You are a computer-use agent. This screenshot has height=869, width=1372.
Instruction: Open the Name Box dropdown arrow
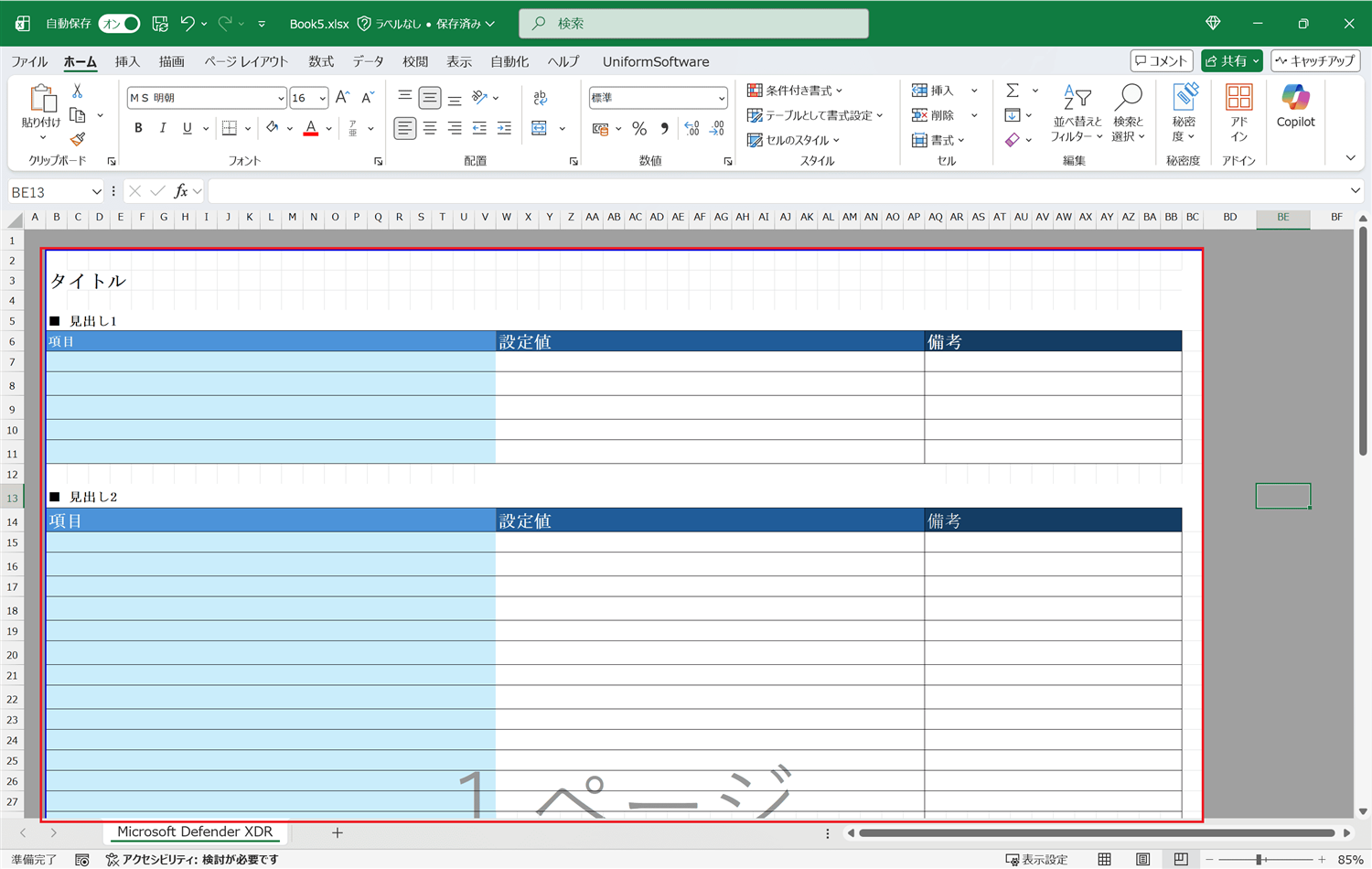[96, 192]
